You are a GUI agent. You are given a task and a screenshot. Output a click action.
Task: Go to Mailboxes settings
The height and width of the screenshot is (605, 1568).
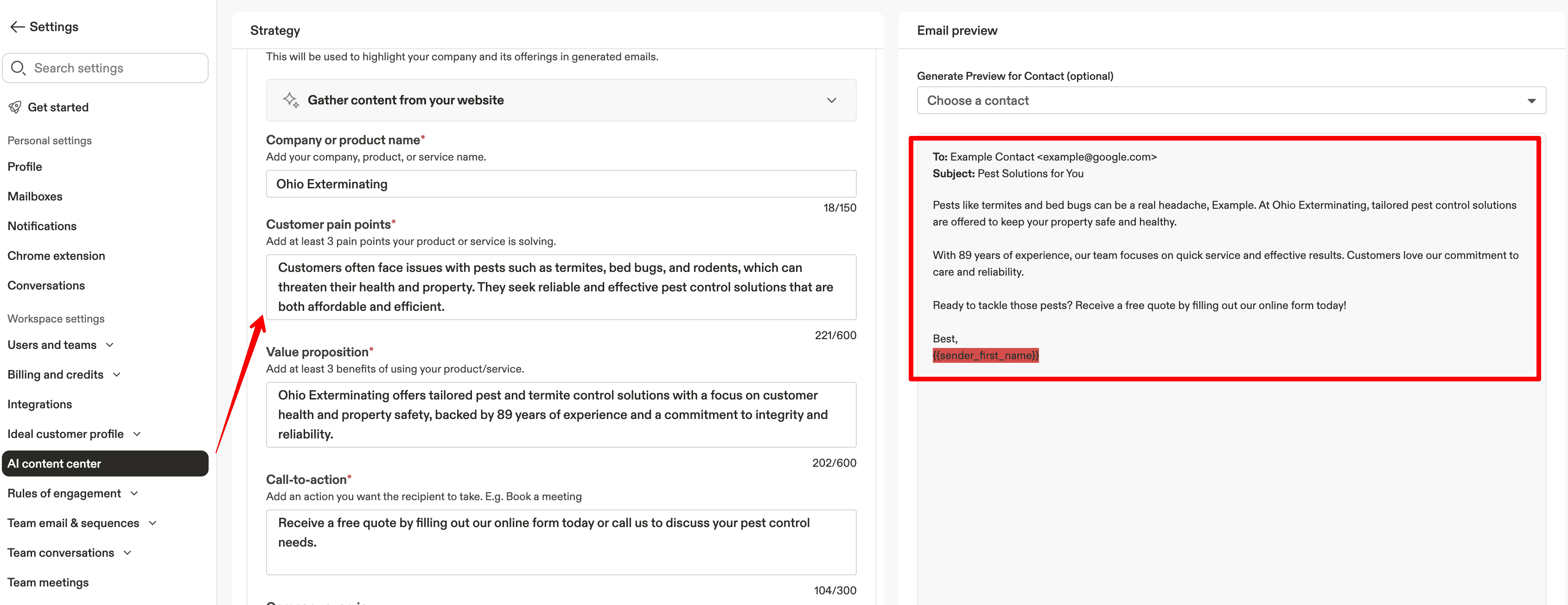tap(35, 196)
